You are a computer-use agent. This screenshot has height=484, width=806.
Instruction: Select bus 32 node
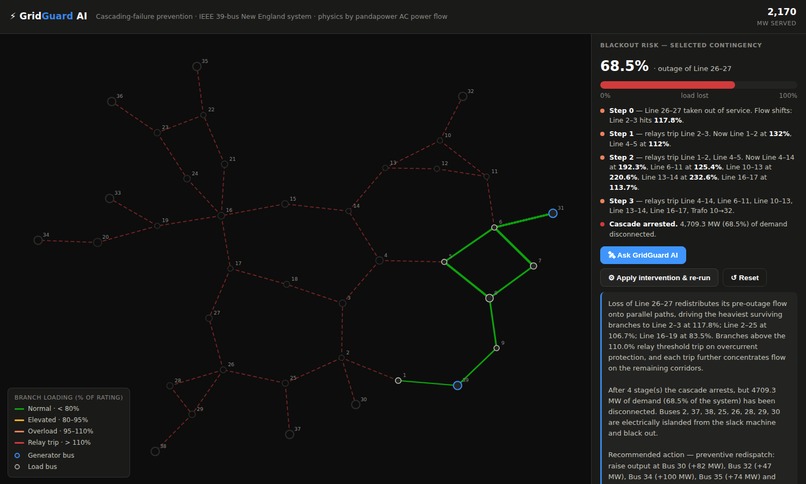pos(463,96)
